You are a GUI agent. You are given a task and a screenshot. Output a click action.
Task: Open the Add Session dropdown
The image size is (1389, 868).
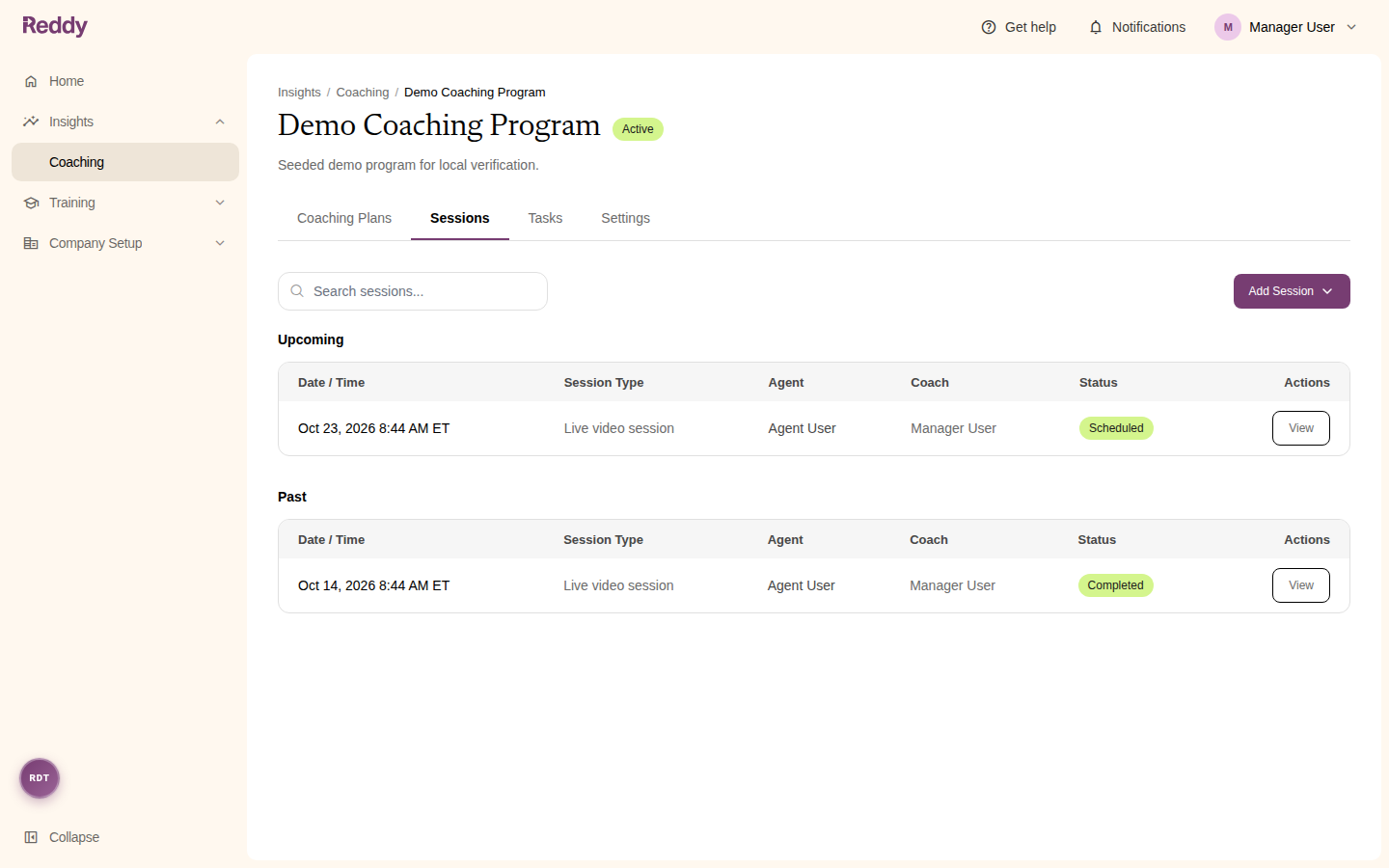tap(1292, 291)
